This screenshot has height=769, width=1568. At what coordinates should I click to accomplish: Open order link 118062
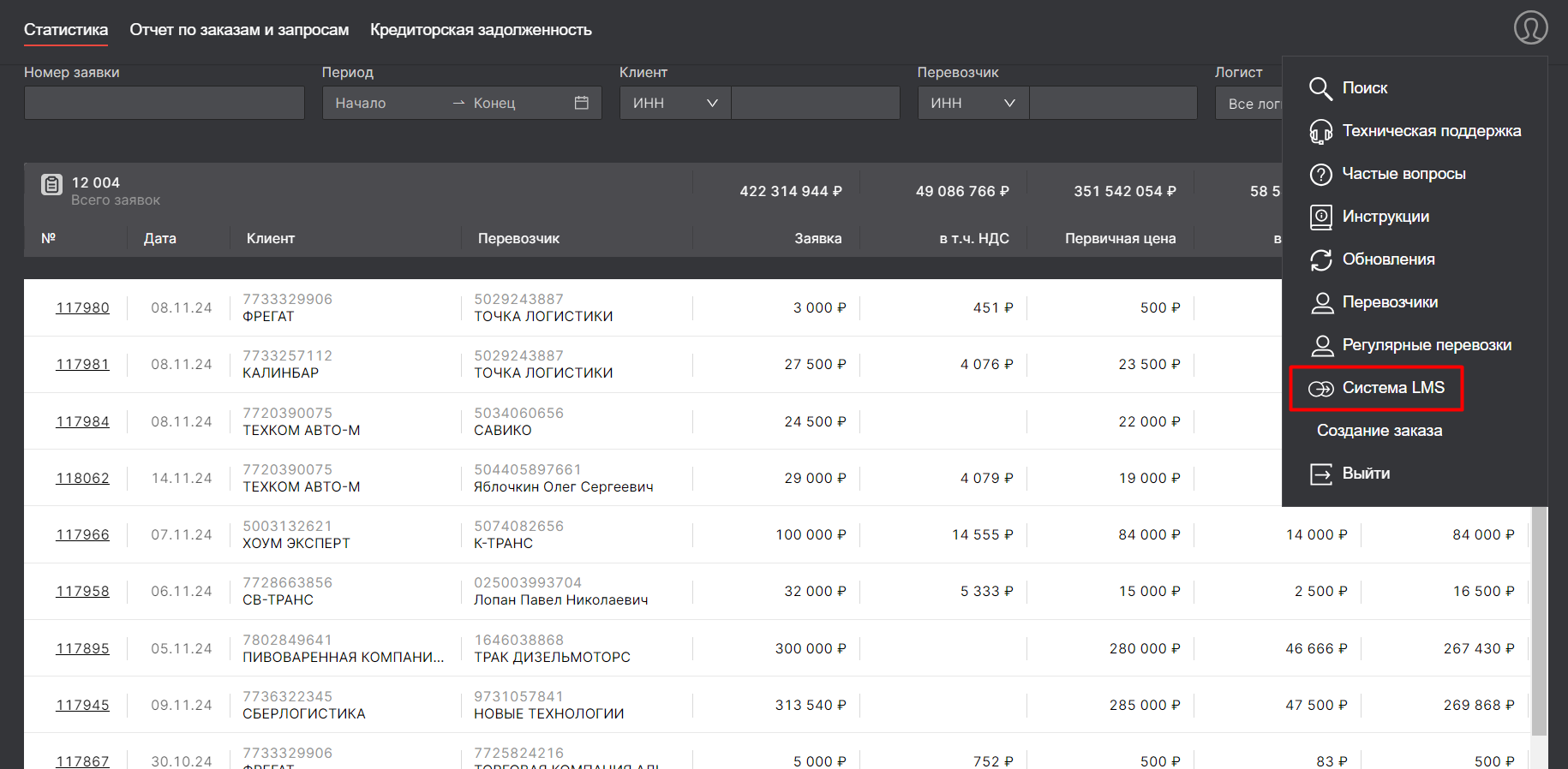(82, 478)
